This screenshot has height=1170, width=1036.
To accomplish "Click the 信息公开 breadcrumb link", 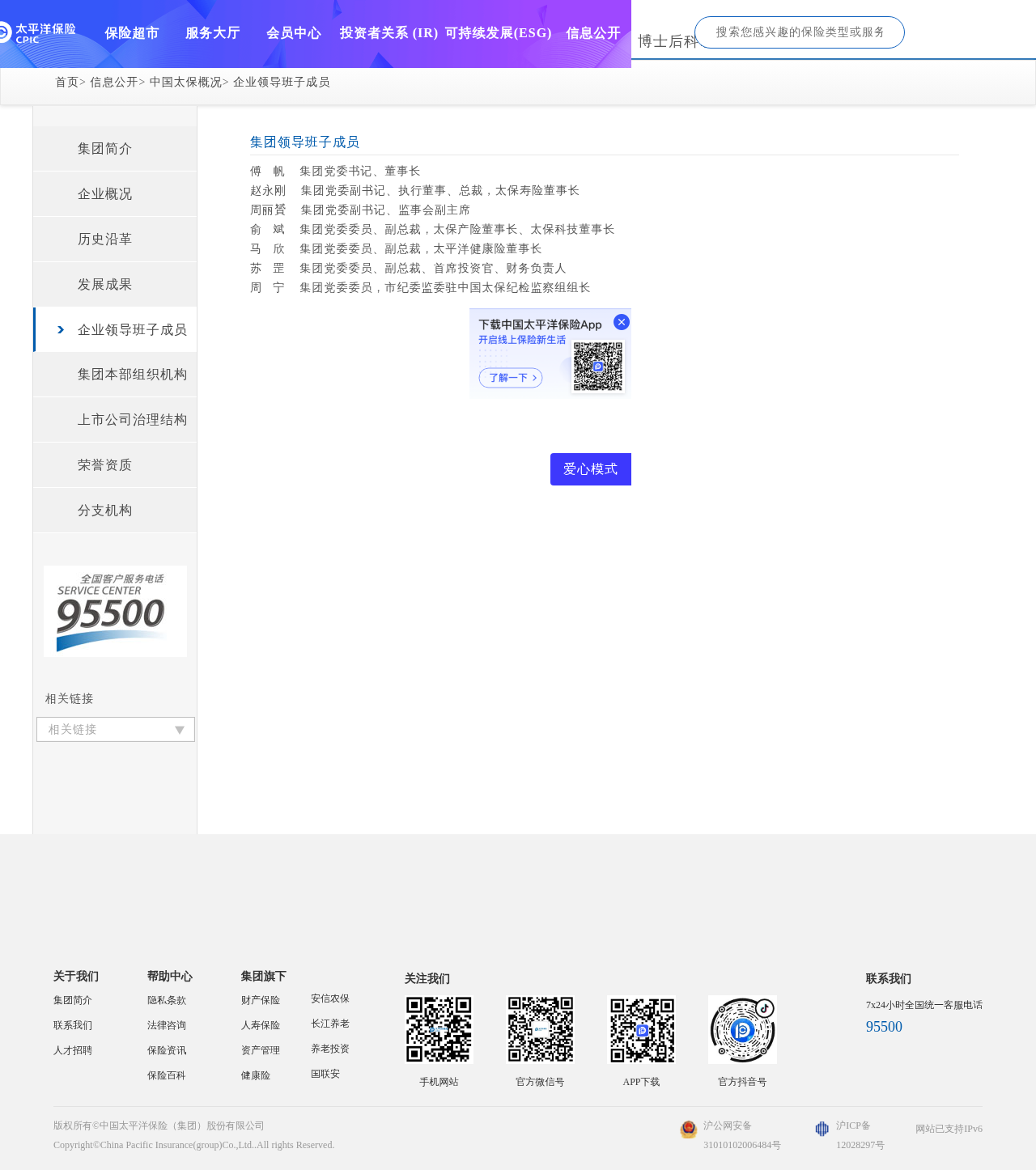I will pyautogui.click(x=113, y=83).
